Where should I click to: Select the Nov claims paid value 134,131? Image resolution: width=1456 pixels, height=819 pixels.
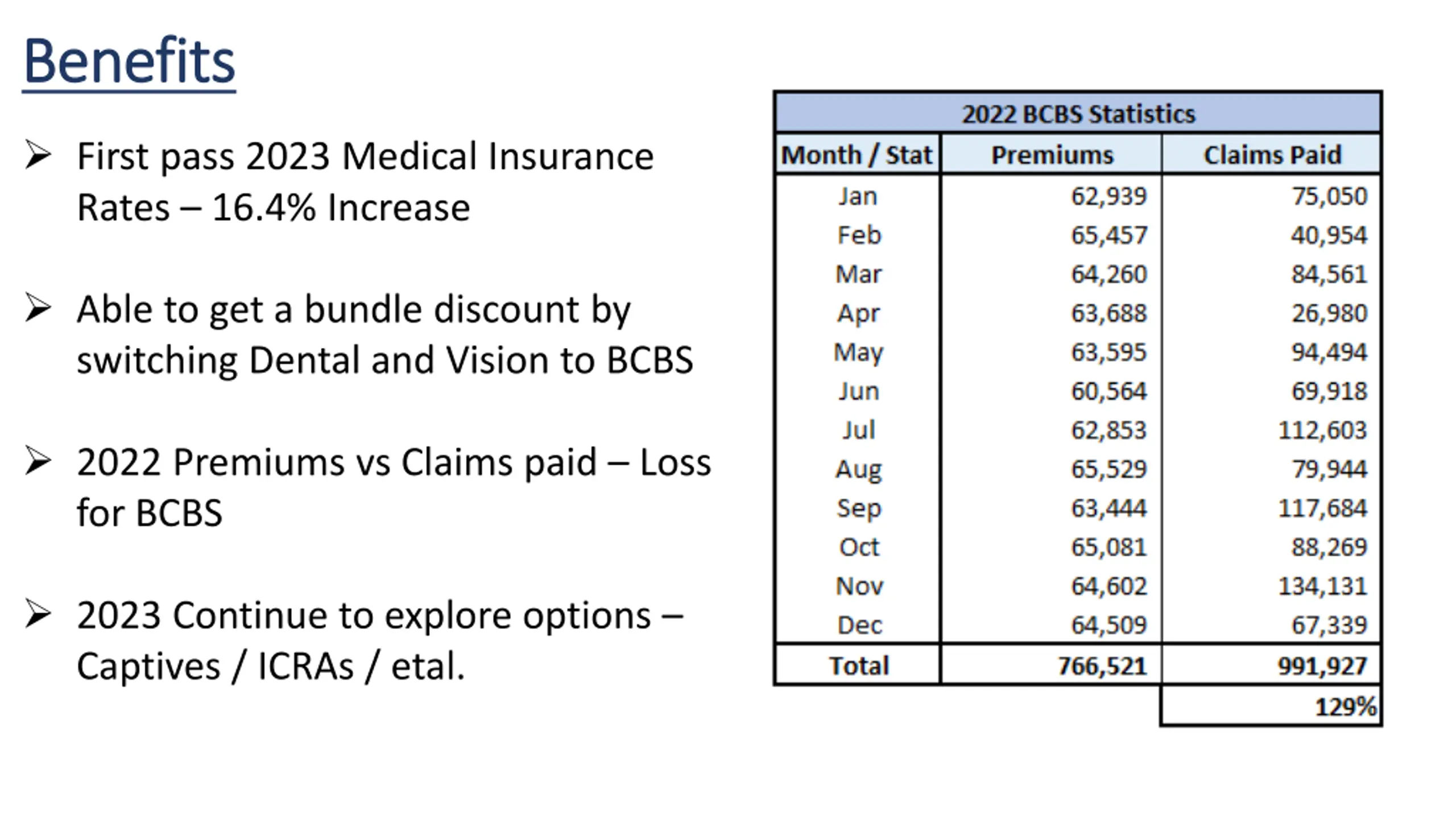(1322, 586)
